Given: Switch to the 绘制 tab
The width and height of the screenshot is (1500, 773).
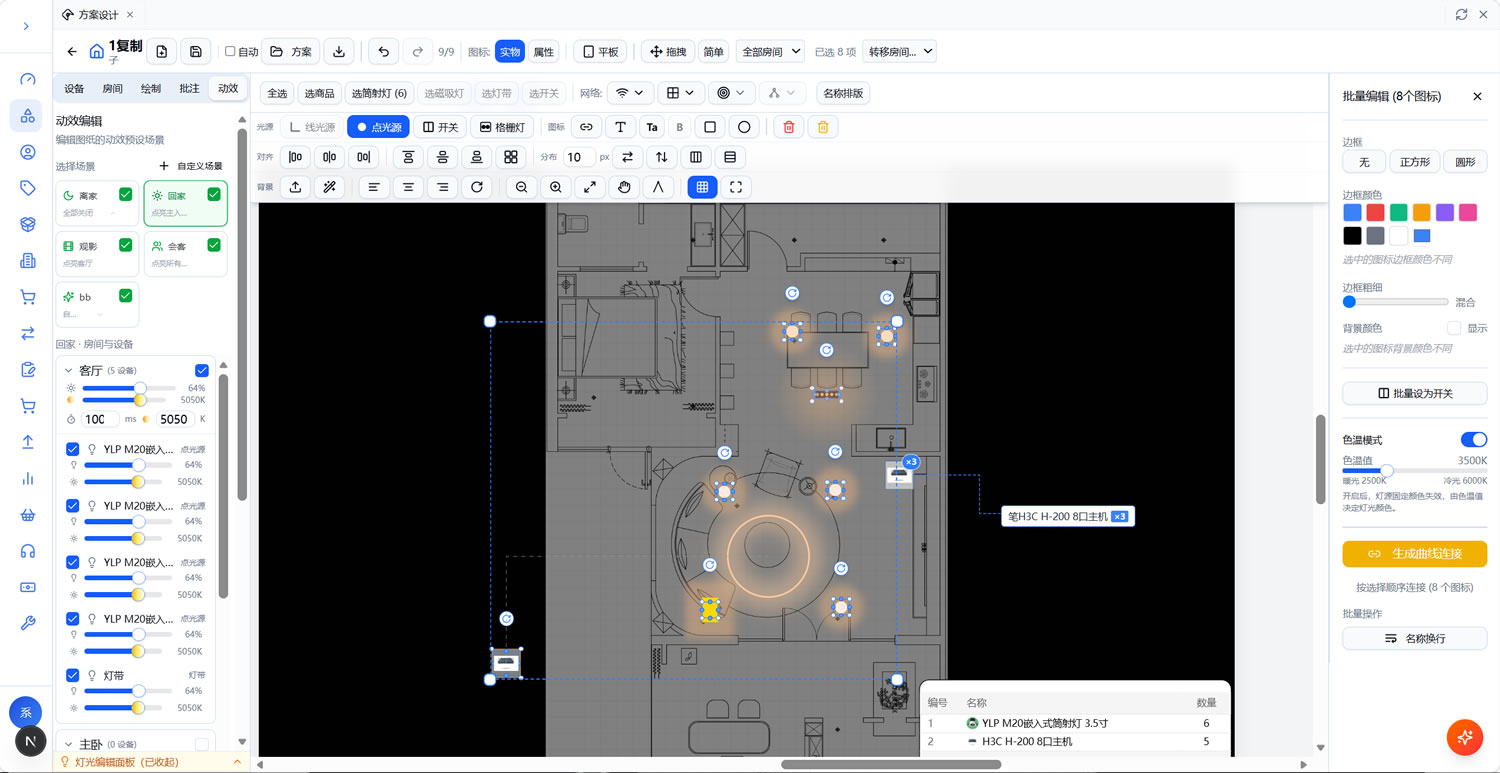Looking at the screenshot, I should point(150,89).
